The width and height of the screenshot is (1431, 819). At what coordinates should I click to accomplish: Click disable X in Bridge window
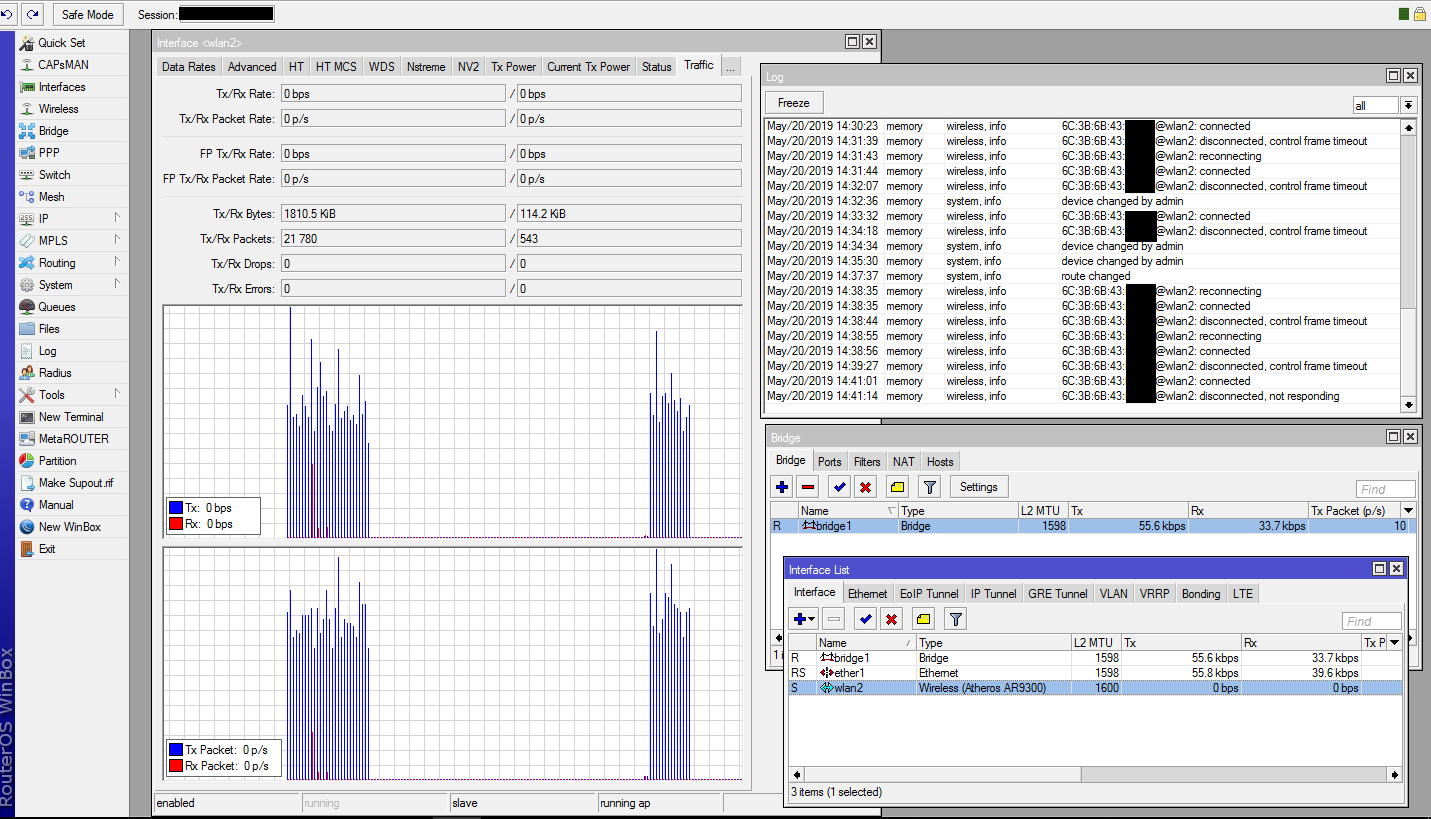tap(866, 487)
